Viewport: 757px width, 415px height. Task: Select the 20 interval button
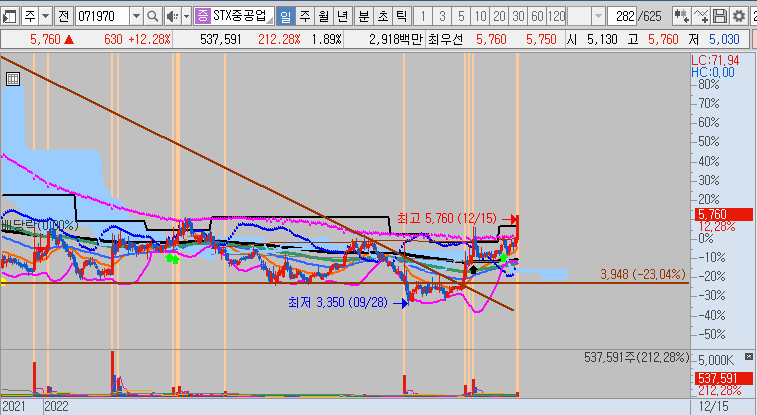tap(499, 16)
